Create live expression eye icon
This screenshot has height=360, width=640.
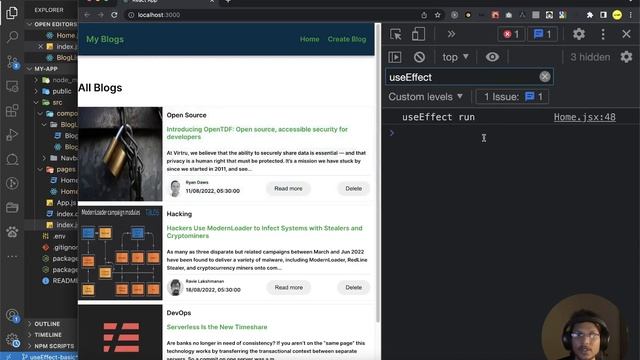tap(492, 57)
